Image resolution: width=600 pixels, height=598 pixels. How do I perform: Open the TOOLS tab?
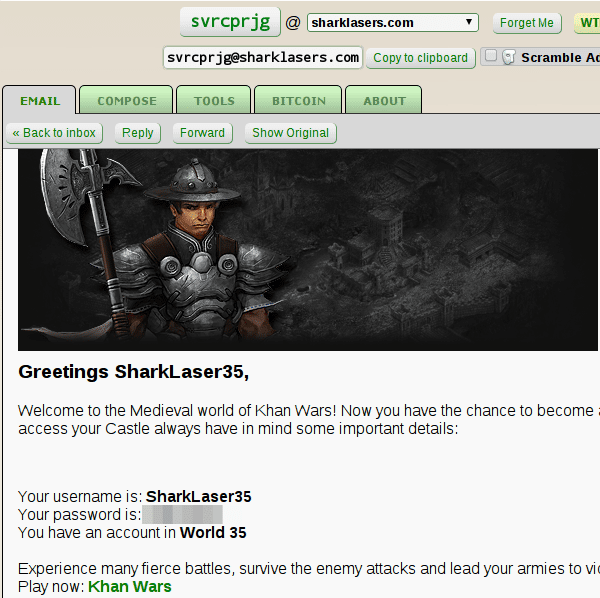pyautogui.click(x=214, y=101)
